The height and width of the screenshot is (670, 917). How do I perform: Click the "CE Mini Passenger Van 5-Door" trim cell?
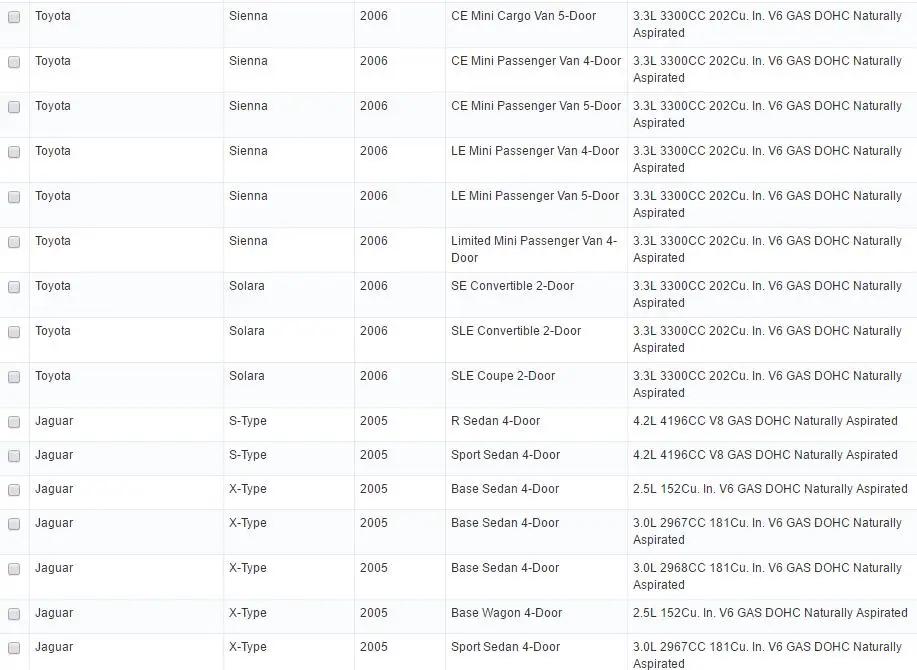point(536,115)
